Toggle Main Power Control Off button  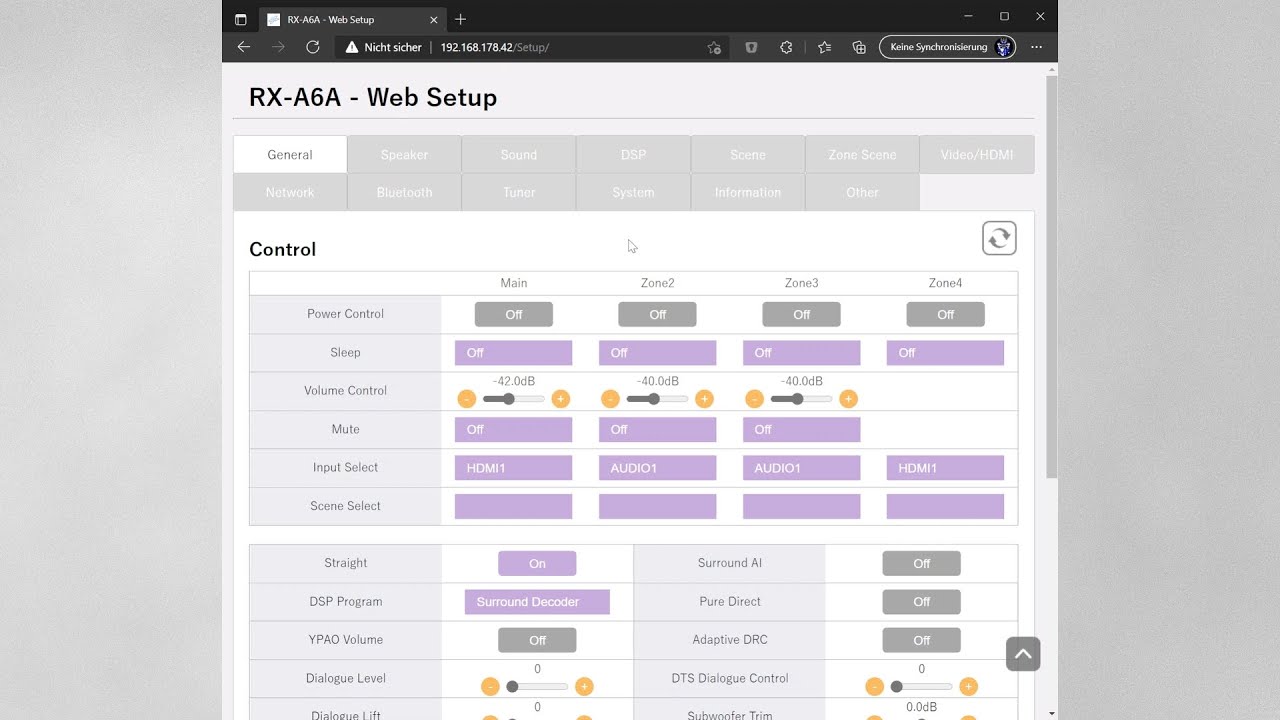pos(514,314)
